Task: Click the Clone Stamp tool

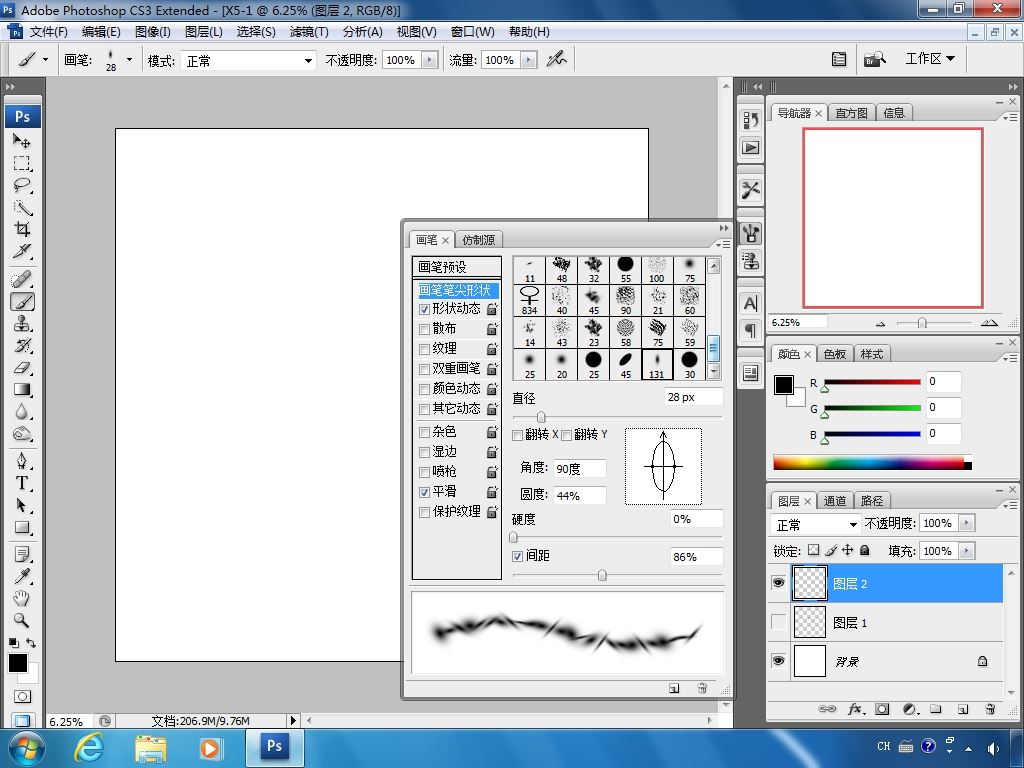Action: pos(22,323)
